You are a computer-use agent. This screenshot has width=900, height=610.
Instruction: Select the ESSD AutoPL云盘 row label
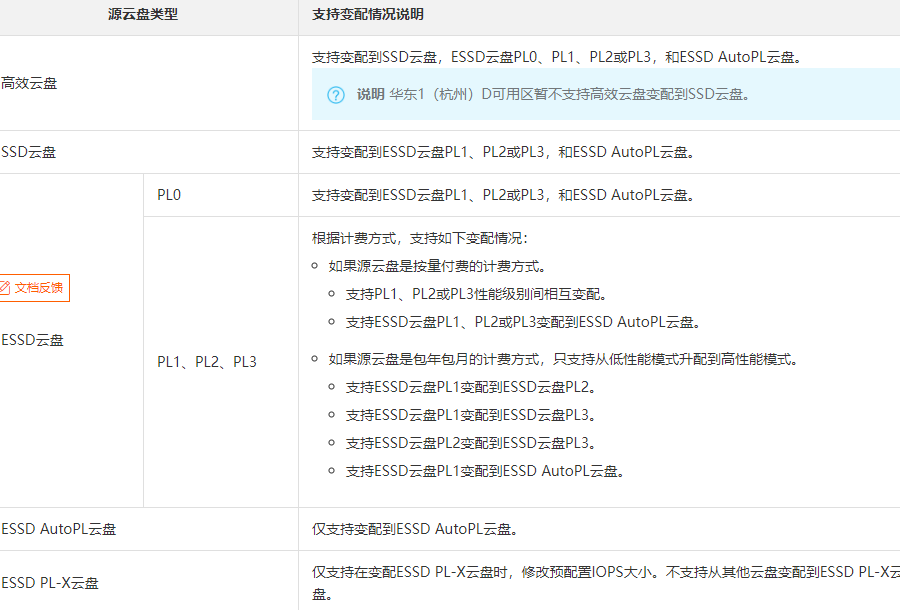click(59, 529)
